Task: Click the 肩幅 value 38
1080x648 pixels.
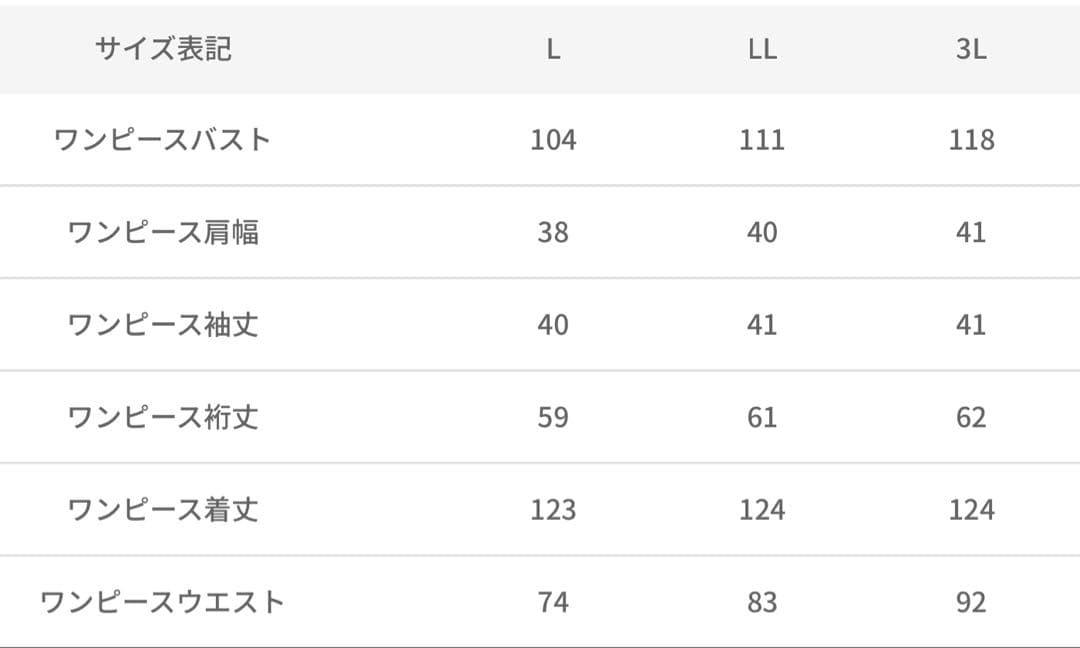Action: tap(553, 233)
